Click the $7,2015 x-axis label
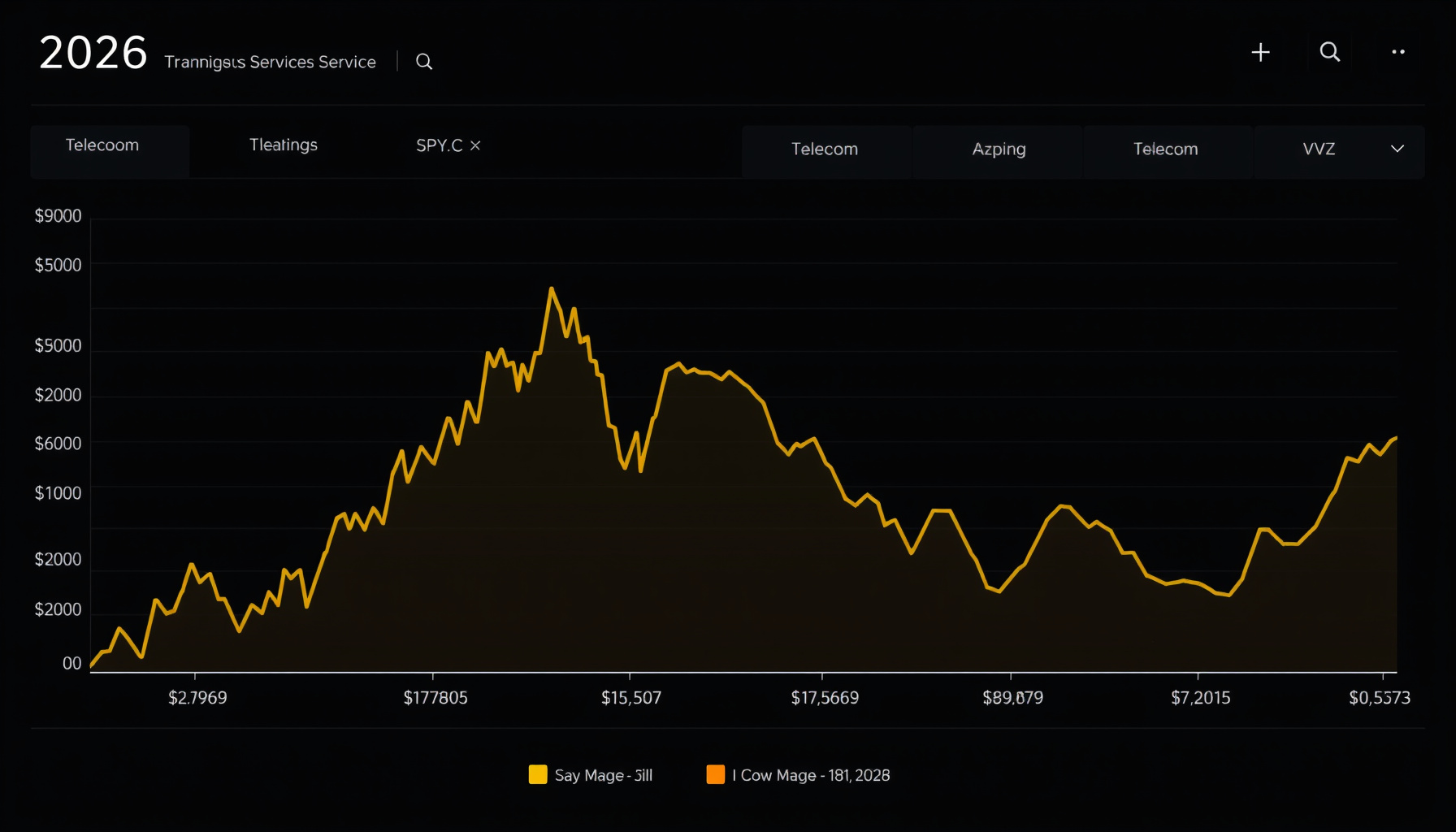Viewport: 1456px width, 832px height. [x=1201, y=698]
